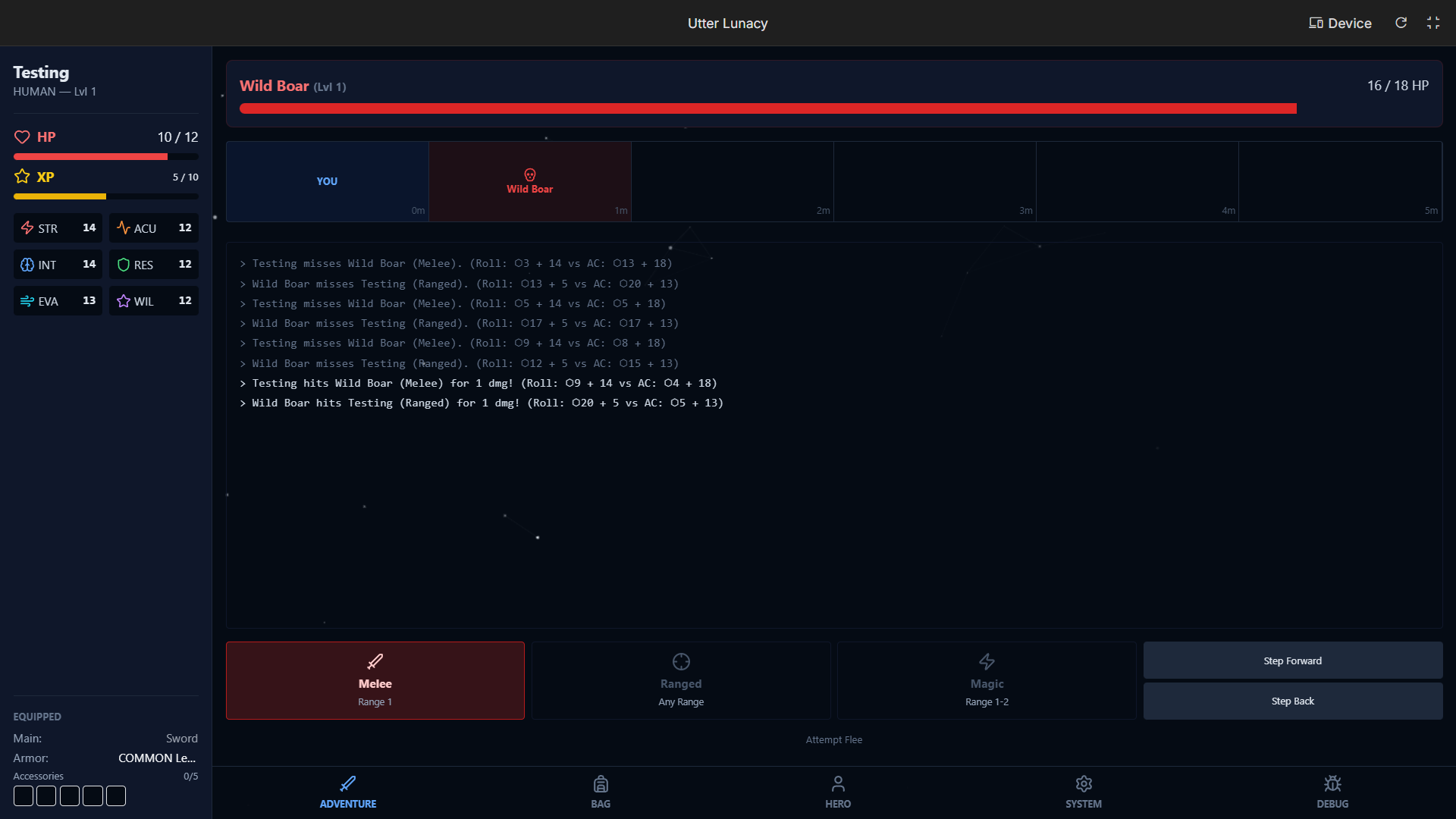Click the HP heart icon
The image size is (1456, 819).
tap(22, 137)
